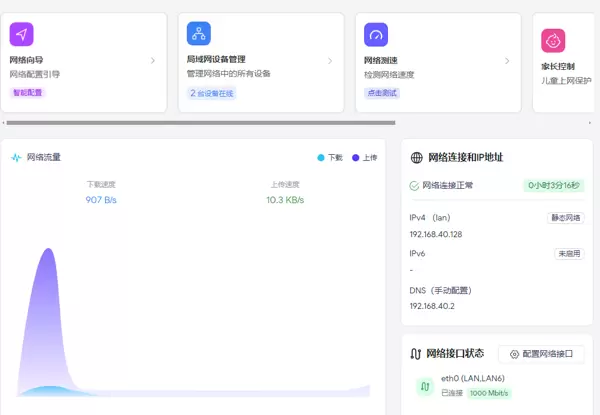Toggle the 上传 series in chart legend
This screenshot has height=415, width=600.
coord(363,157)
